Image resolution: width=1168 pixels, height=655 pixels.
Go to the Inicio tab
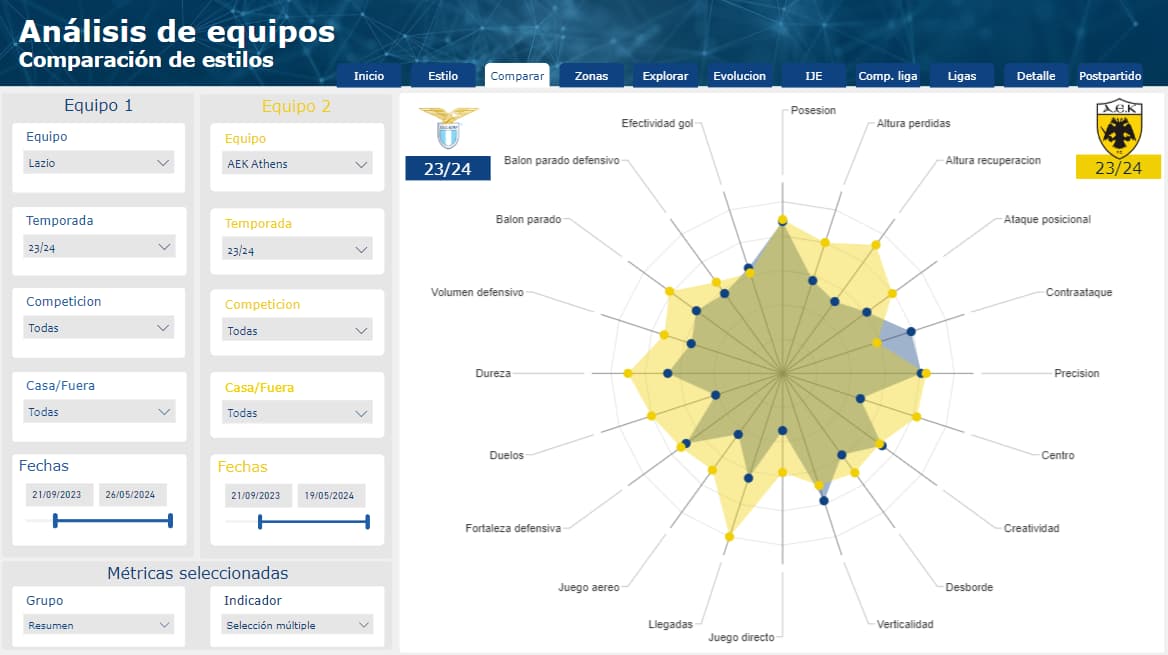(369, 76)
